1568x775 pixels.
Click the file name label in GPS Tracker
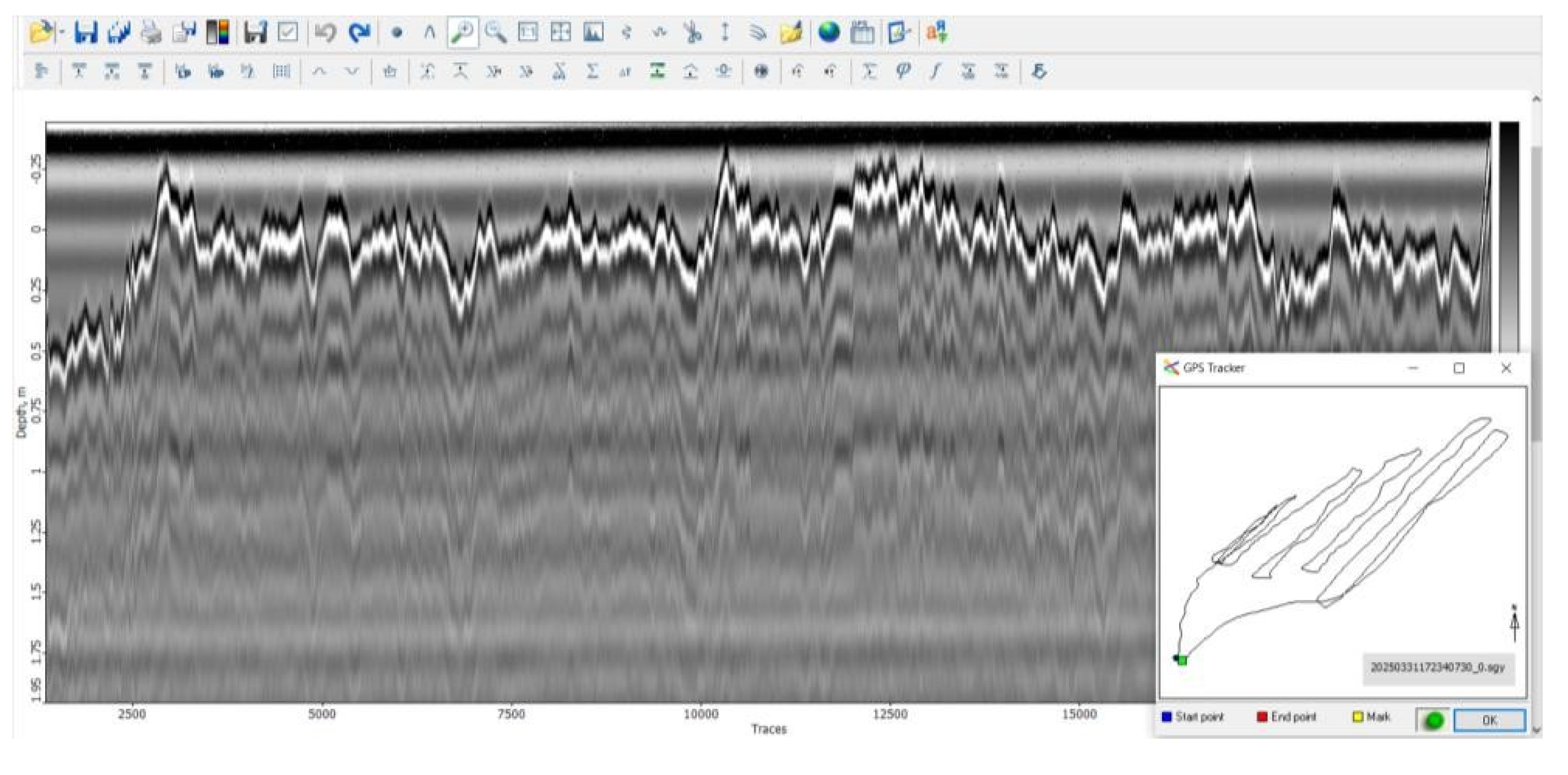coord(1437,668)
